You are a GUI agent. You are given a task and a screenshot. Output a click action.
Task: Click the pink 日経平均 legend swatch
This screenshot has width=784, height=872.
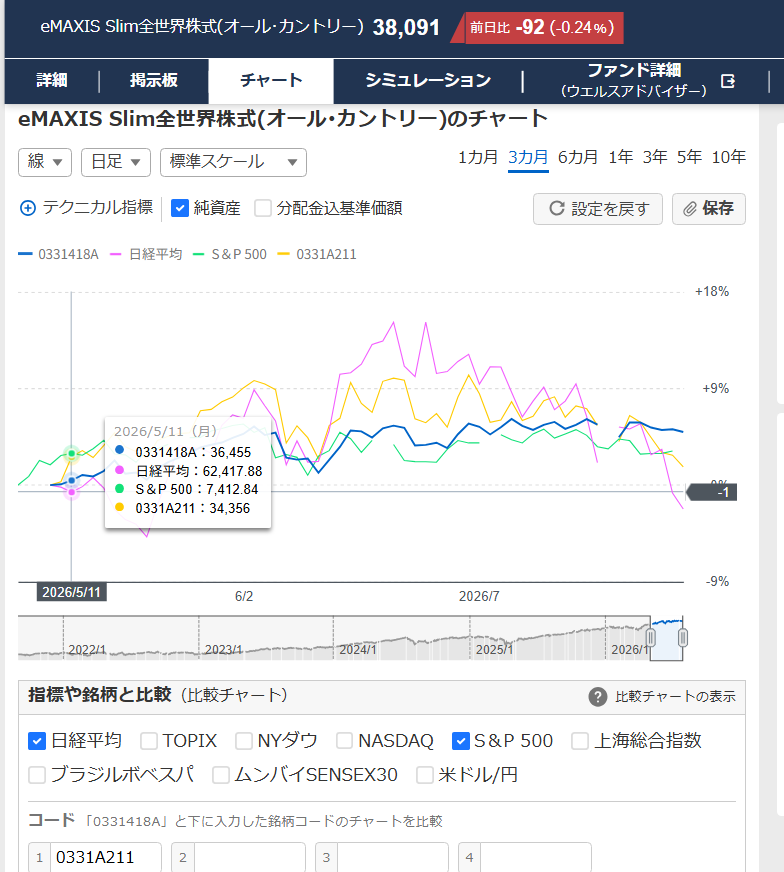[116, 254]
